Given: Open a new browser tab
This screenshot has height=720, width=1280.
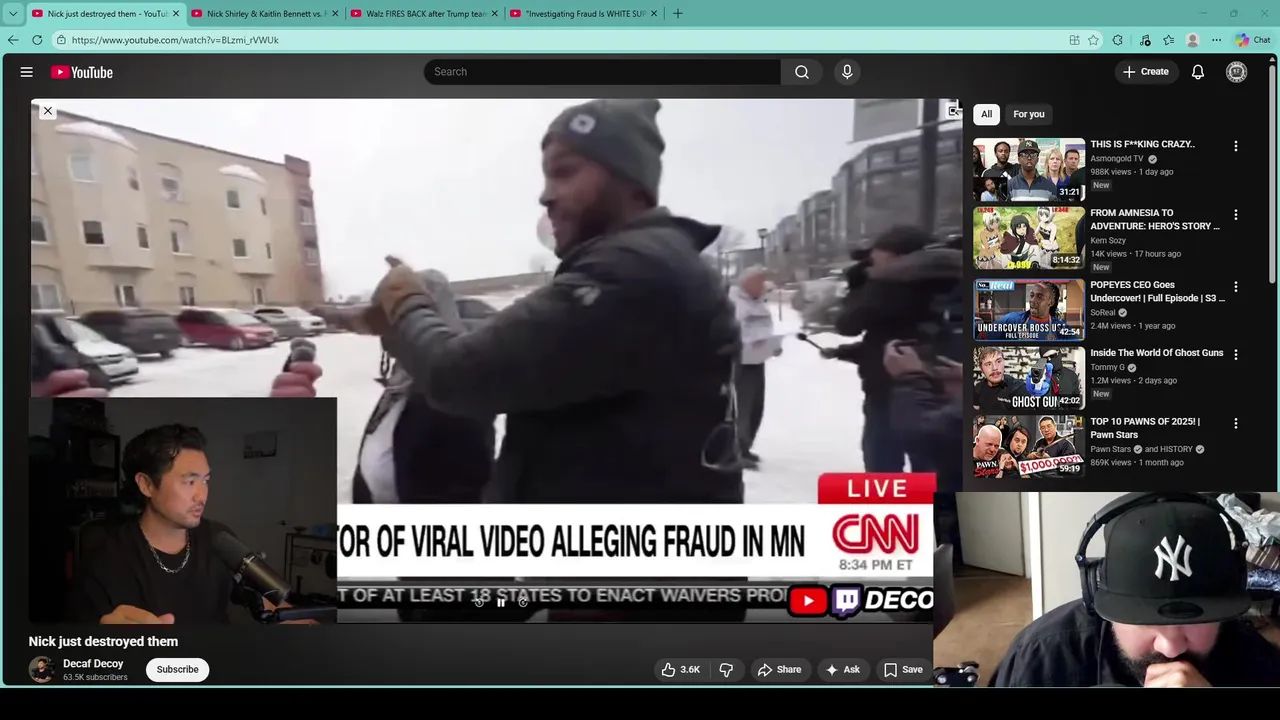Looking at the screenshot, I should 677,14.
